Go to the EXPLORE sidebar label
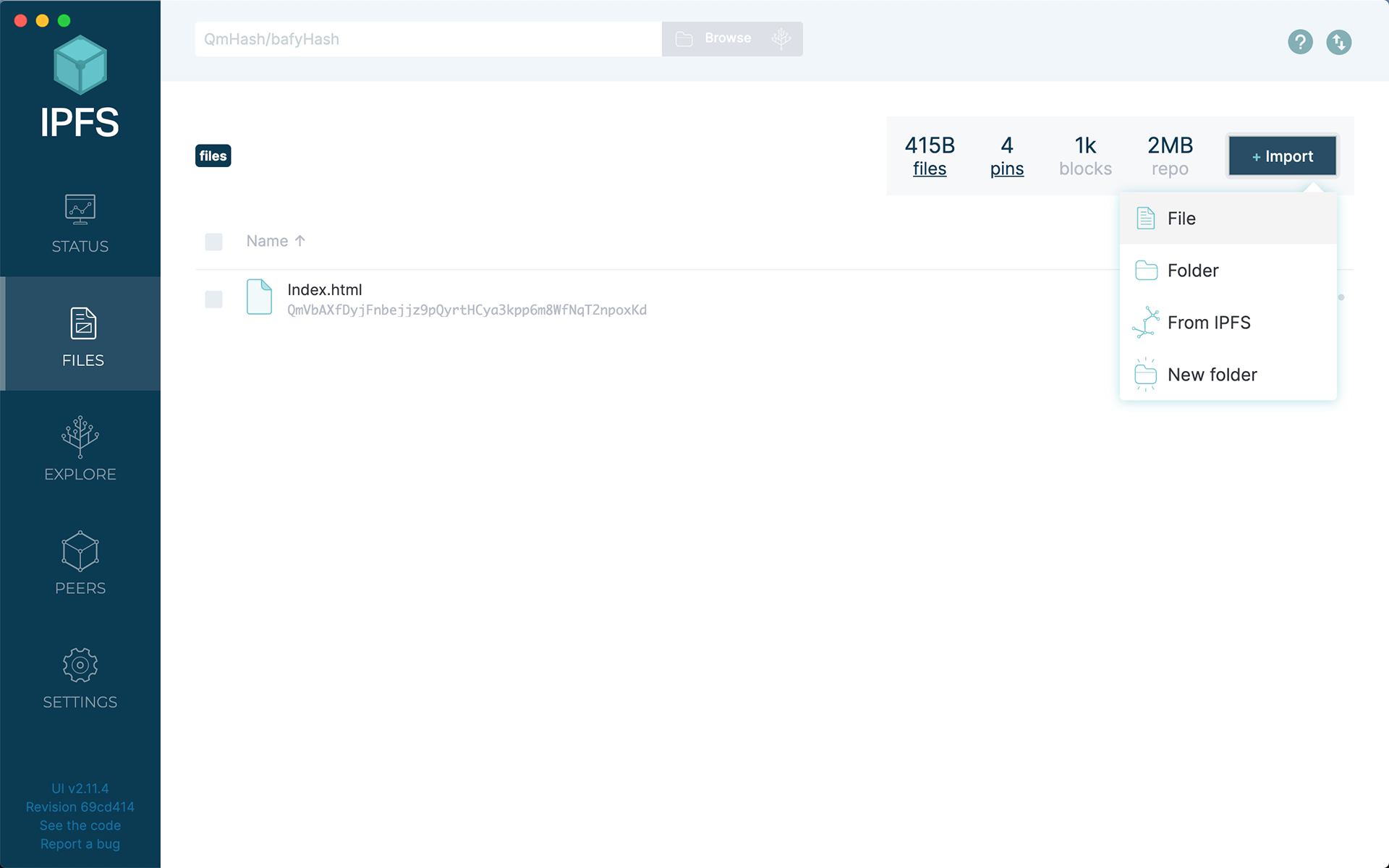Screen dimensions: 1389x868 coord(80,475)
